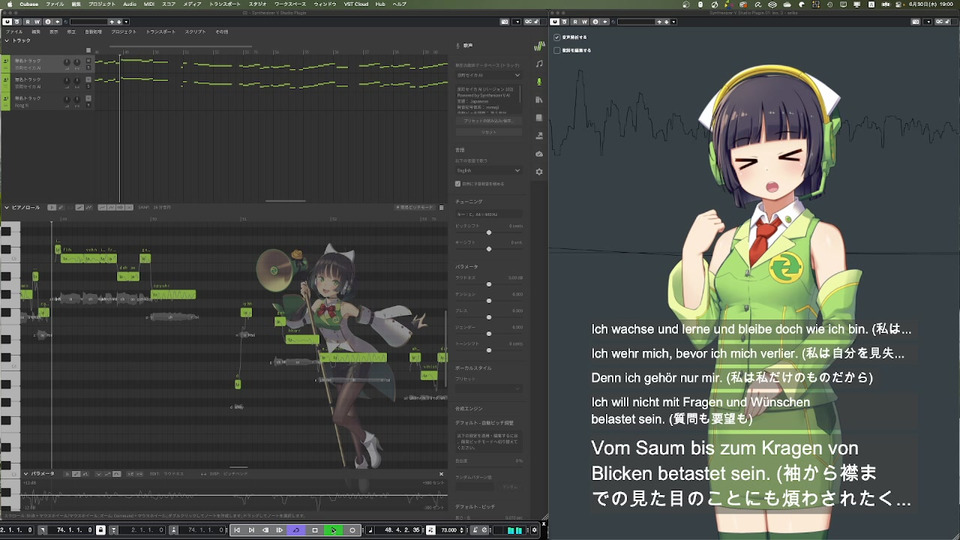Viewport: 960px width, 540px height.
Task: Open the library books panel icon
Action: pyautogui.click(x=539, y=99)
